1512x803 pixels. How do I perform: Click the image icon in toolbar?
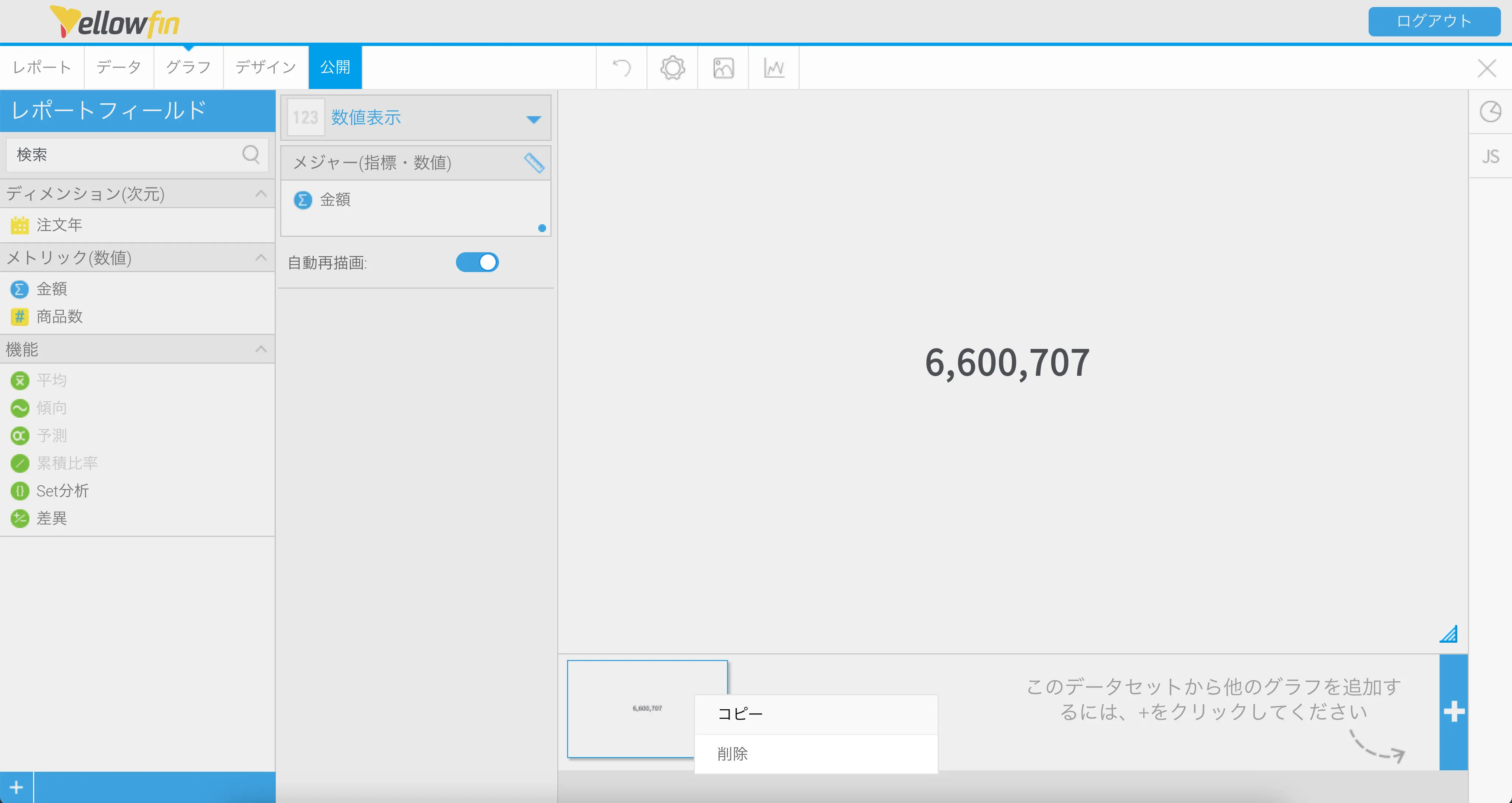tap(723, 68)
